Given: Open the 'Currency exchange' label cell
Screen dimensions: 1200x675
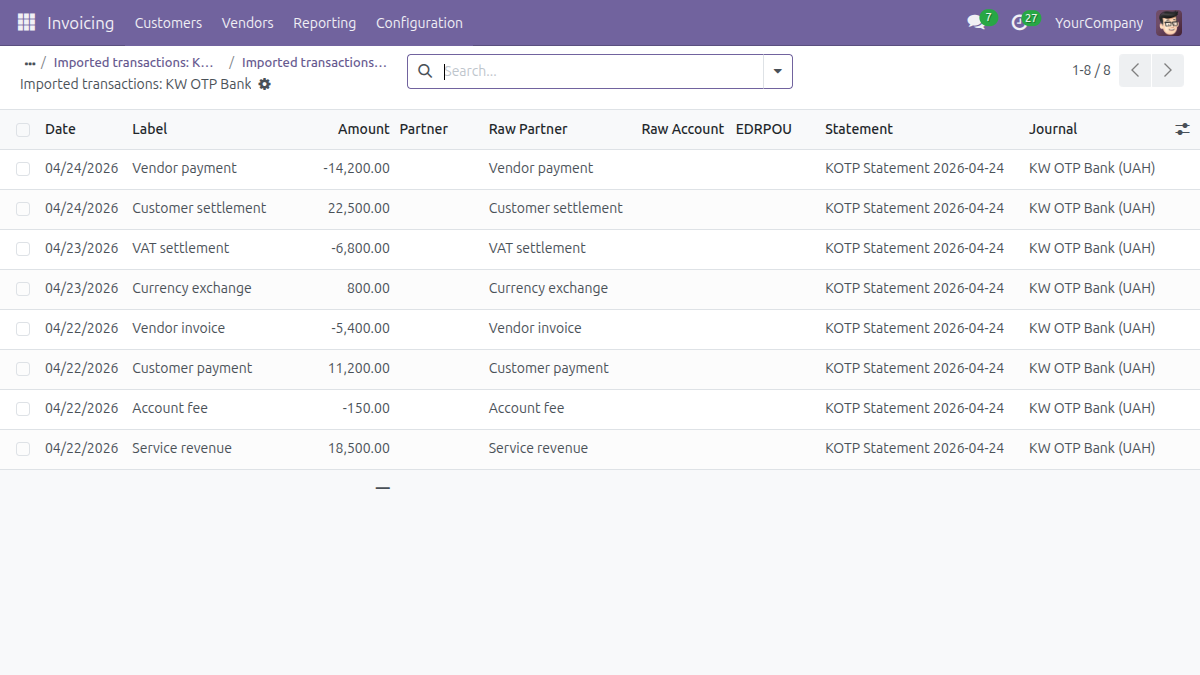Looking at the screenshot, I should pos(192,288).
